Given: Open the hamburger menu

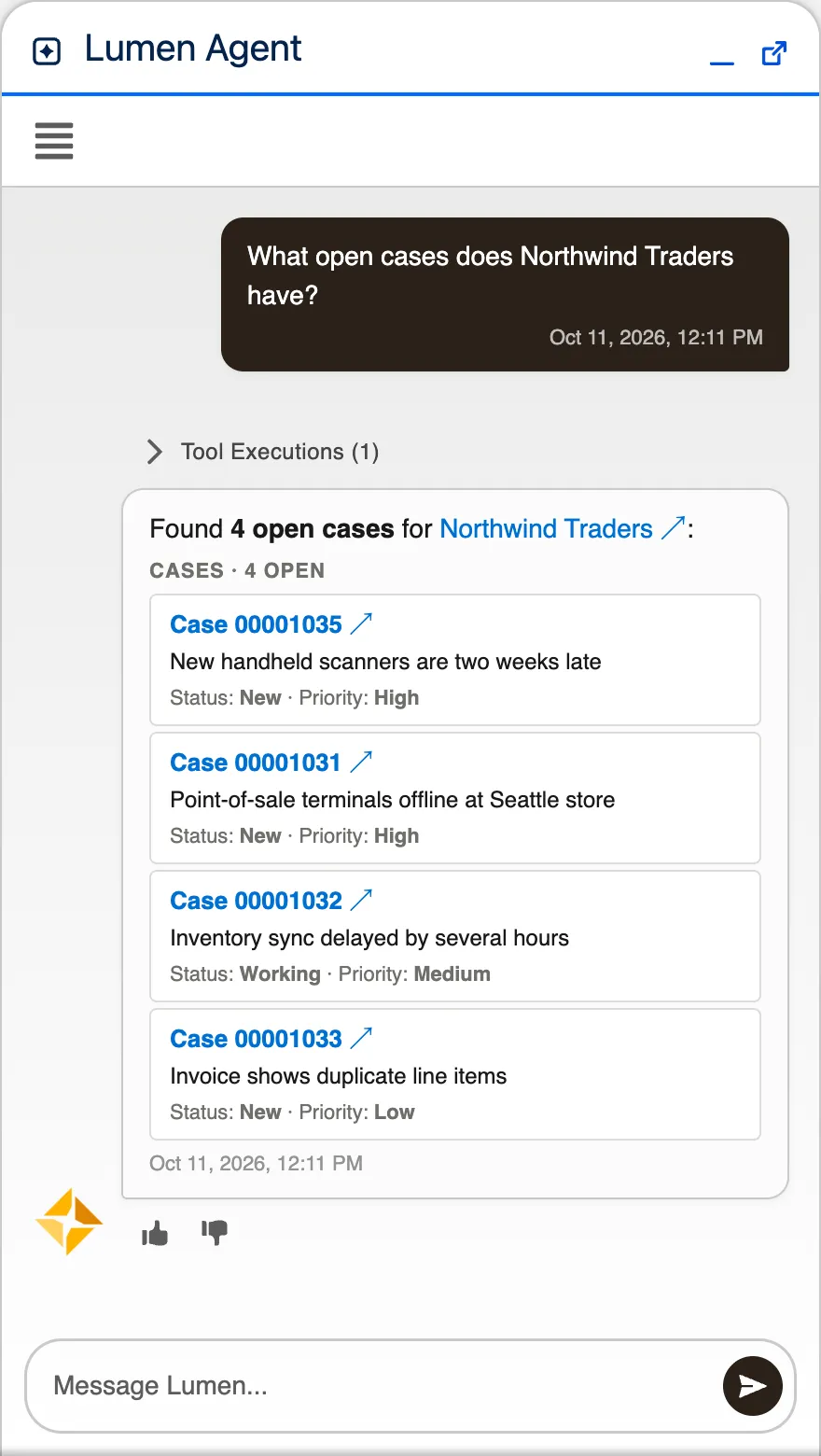Looking at the screenshot, I should point(54,141).
